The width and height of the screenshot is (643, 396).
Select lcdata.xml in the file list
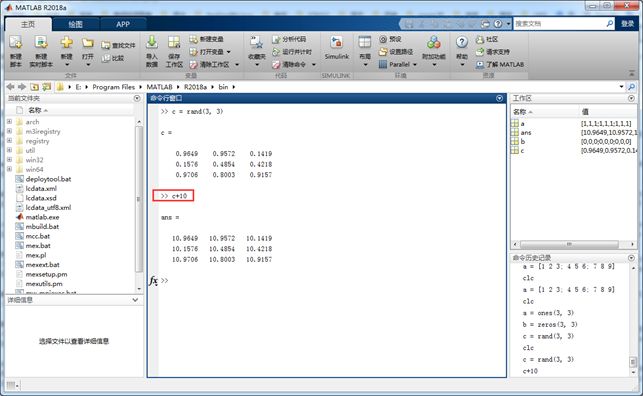(41, 189)
